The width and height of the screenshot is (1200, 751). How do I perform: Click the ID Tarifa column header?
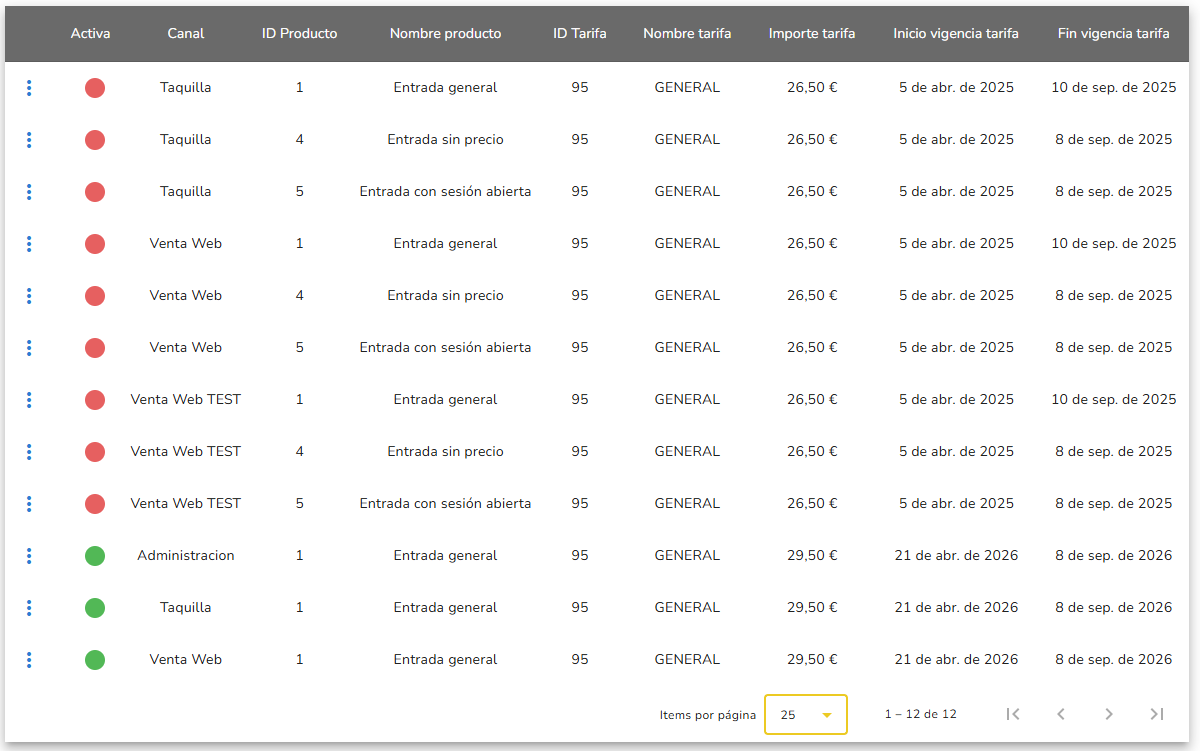580,34
